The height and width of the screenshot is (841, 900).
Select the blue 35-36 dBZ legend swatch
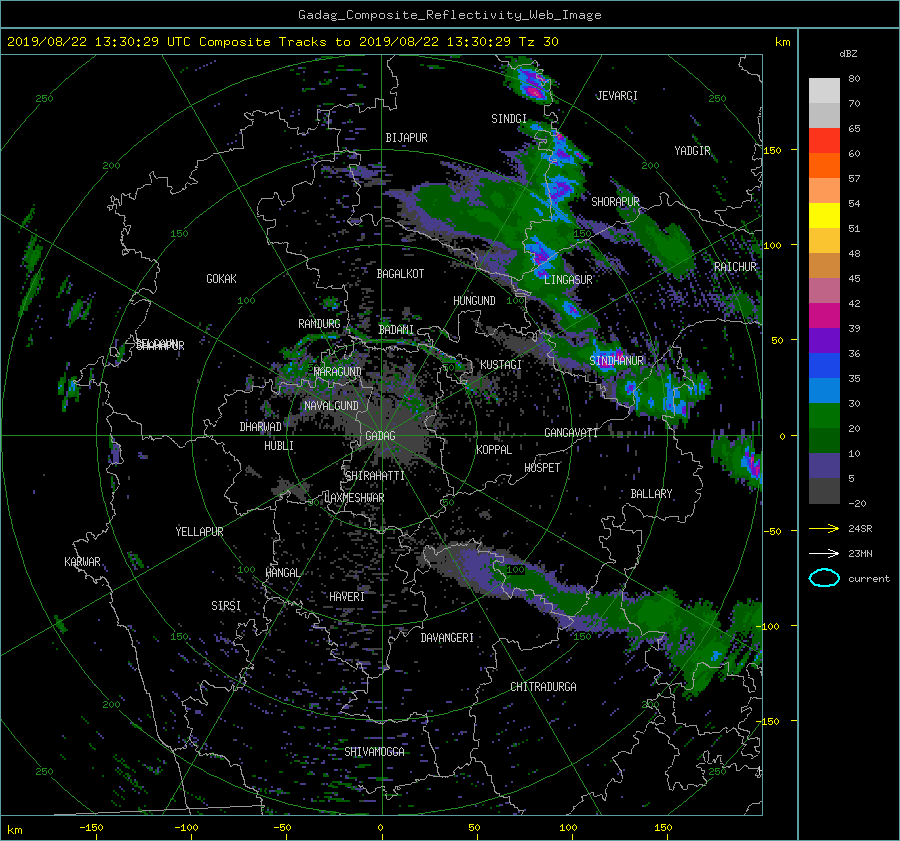(824, 366)
